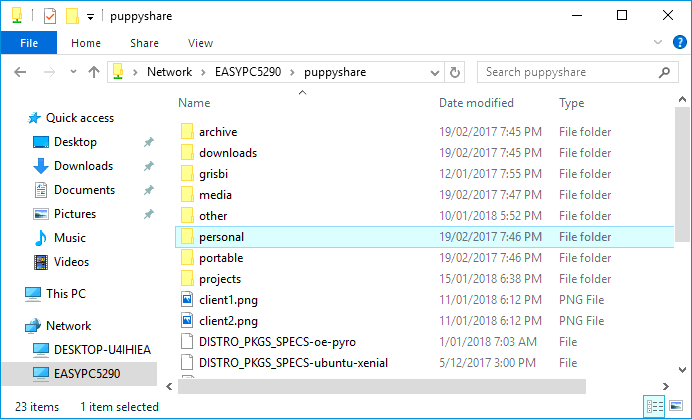Screen dimensions: 692x419
Task: Select the archive folder icon
Action: (187, 132)
